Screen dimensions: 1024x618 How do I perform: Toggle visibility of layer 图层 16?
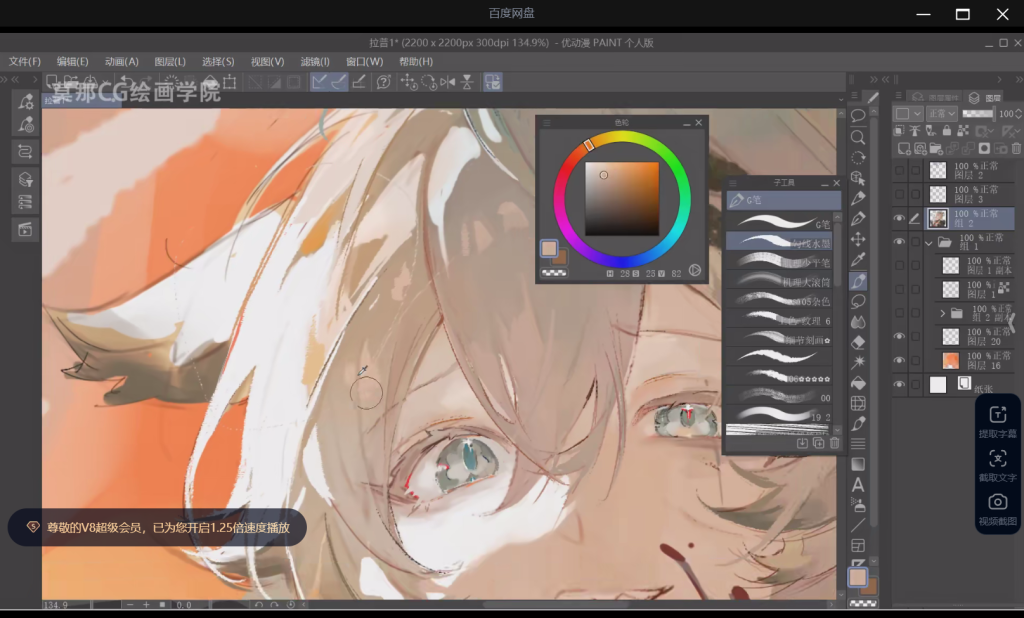[x=899, y=361]
